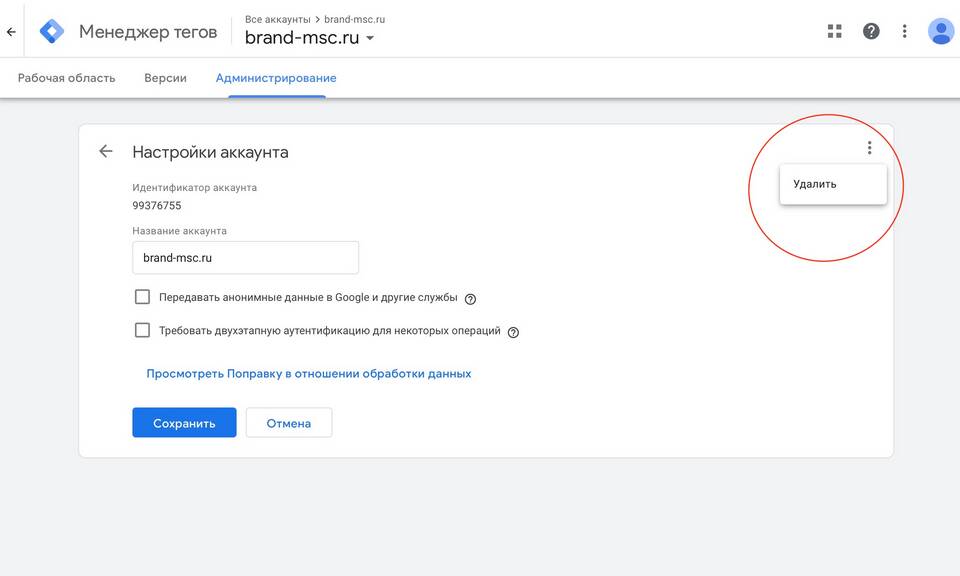
Task: Click help icon next to anonymous data option
Action: (x=470, y=298)
